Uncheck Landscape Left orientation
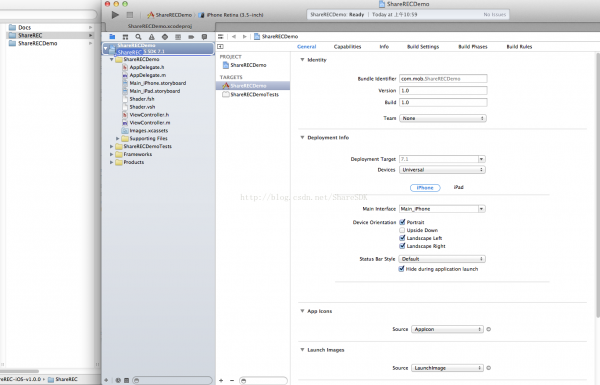The image size is (600, 385). [x=402, y=238]
